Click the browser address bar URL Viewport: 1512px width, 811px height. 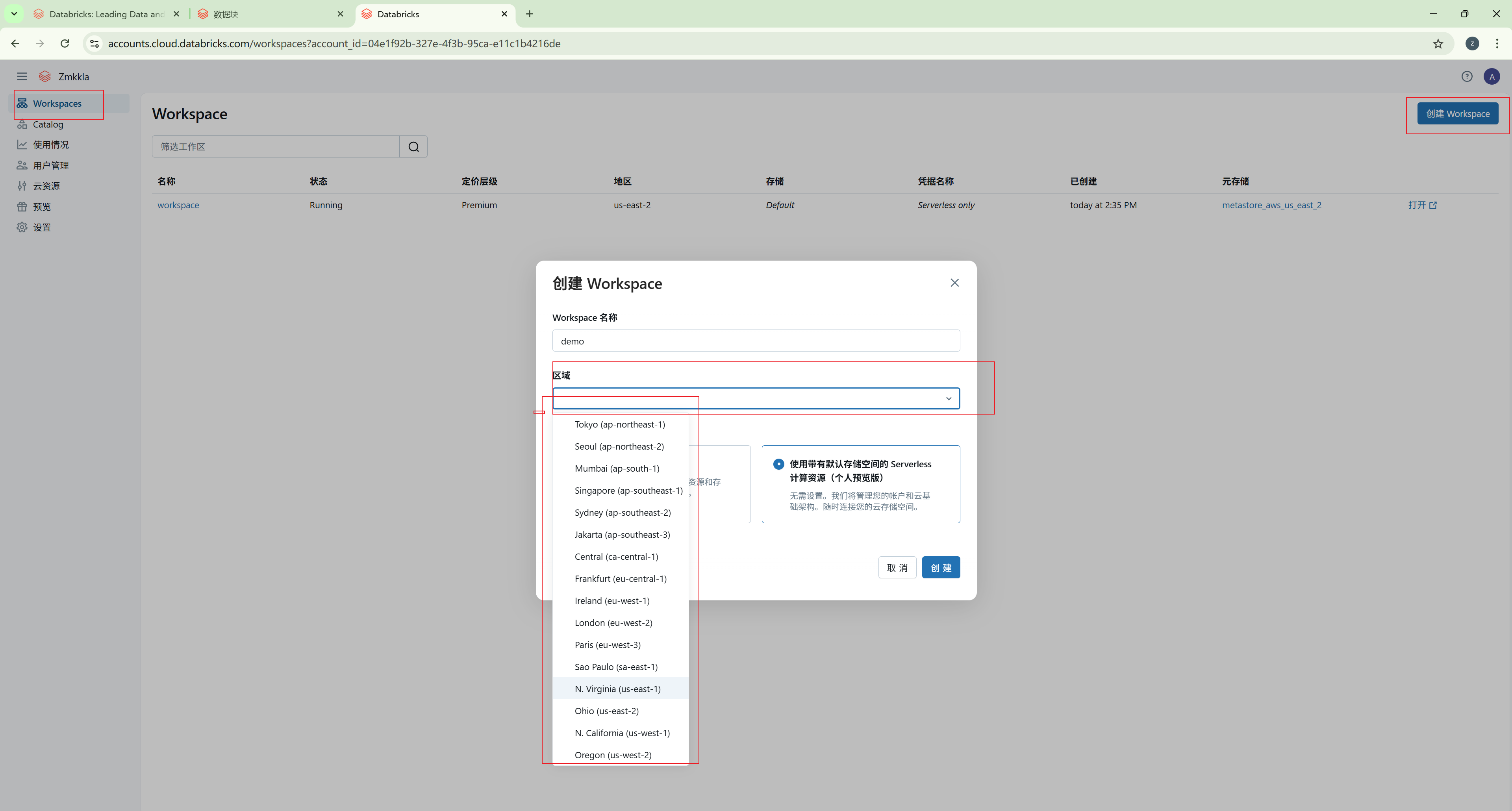(334, 43)
